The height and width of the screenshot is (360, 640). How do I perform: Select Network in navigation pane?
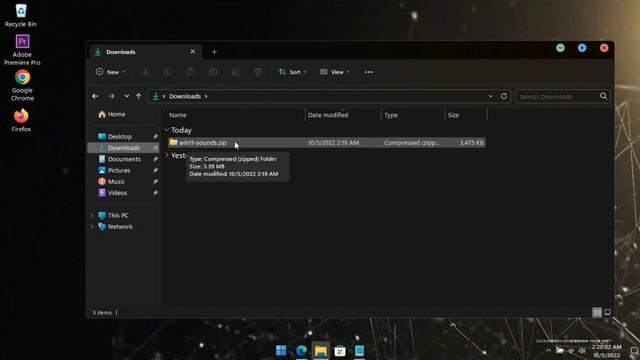116,227
